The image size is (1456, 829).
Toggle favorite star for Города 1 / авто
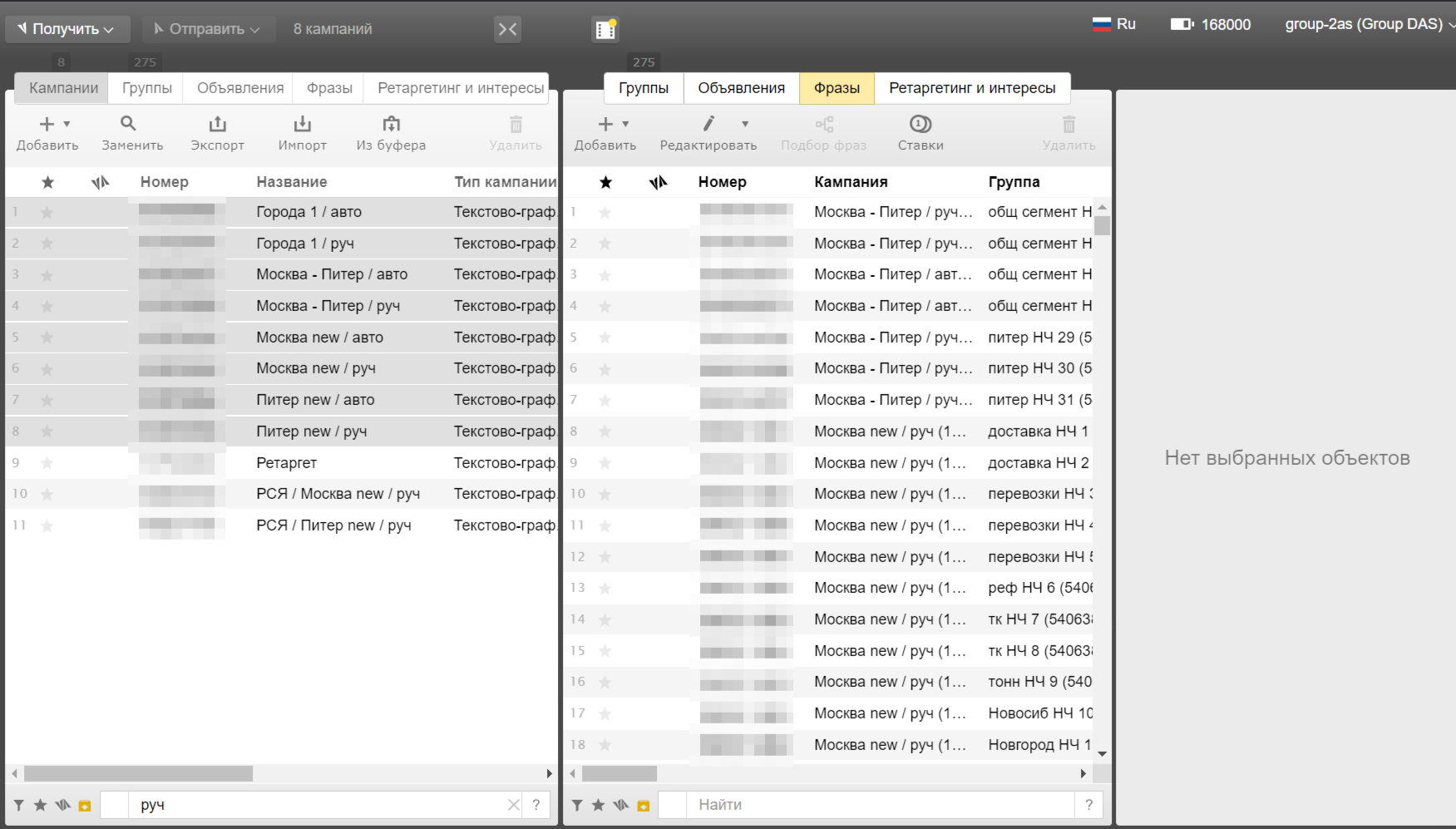[x=47, y=212]
